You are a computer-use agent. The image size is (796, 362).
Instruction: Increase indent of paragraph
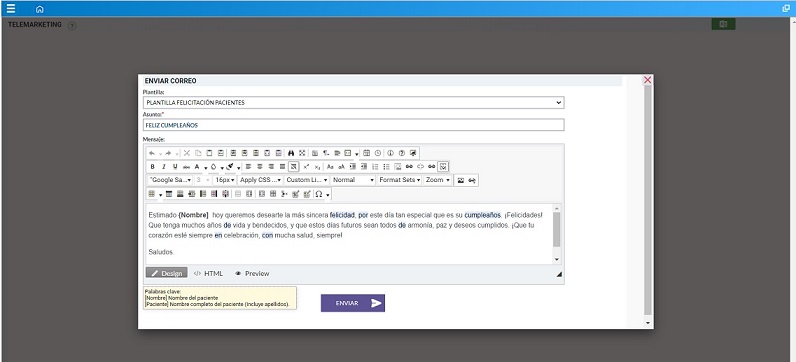pyautogui.click(x=352, y=167)
